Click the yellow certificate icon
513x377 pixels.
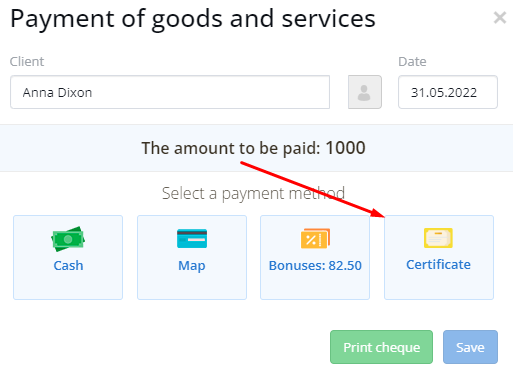(438, 238)
